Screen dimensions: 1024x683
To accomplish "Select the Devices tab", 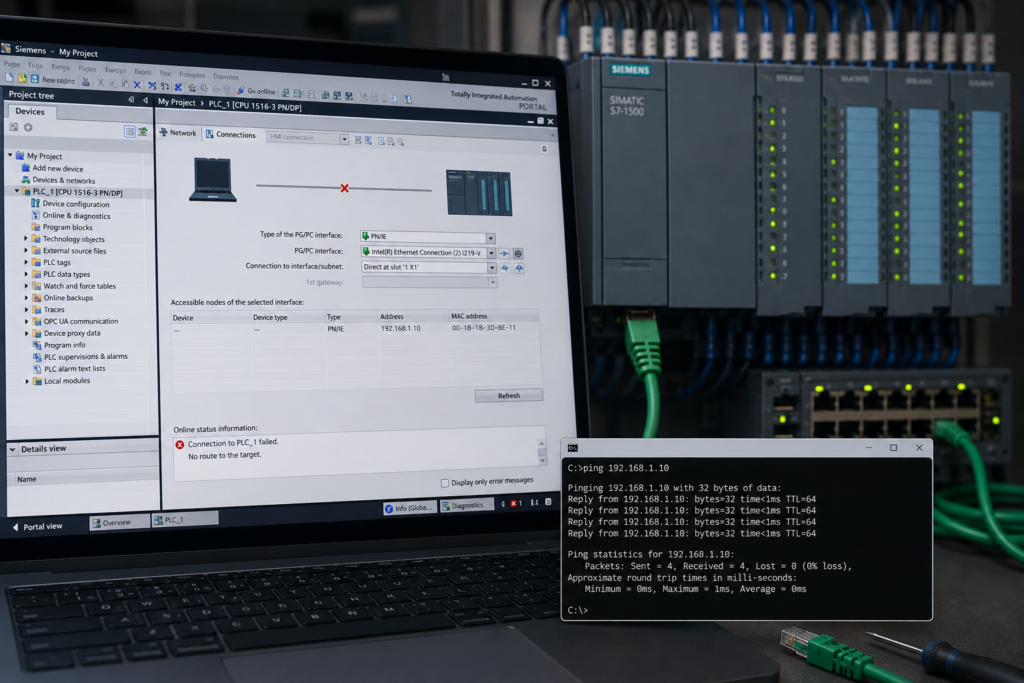I will point(30,111).
